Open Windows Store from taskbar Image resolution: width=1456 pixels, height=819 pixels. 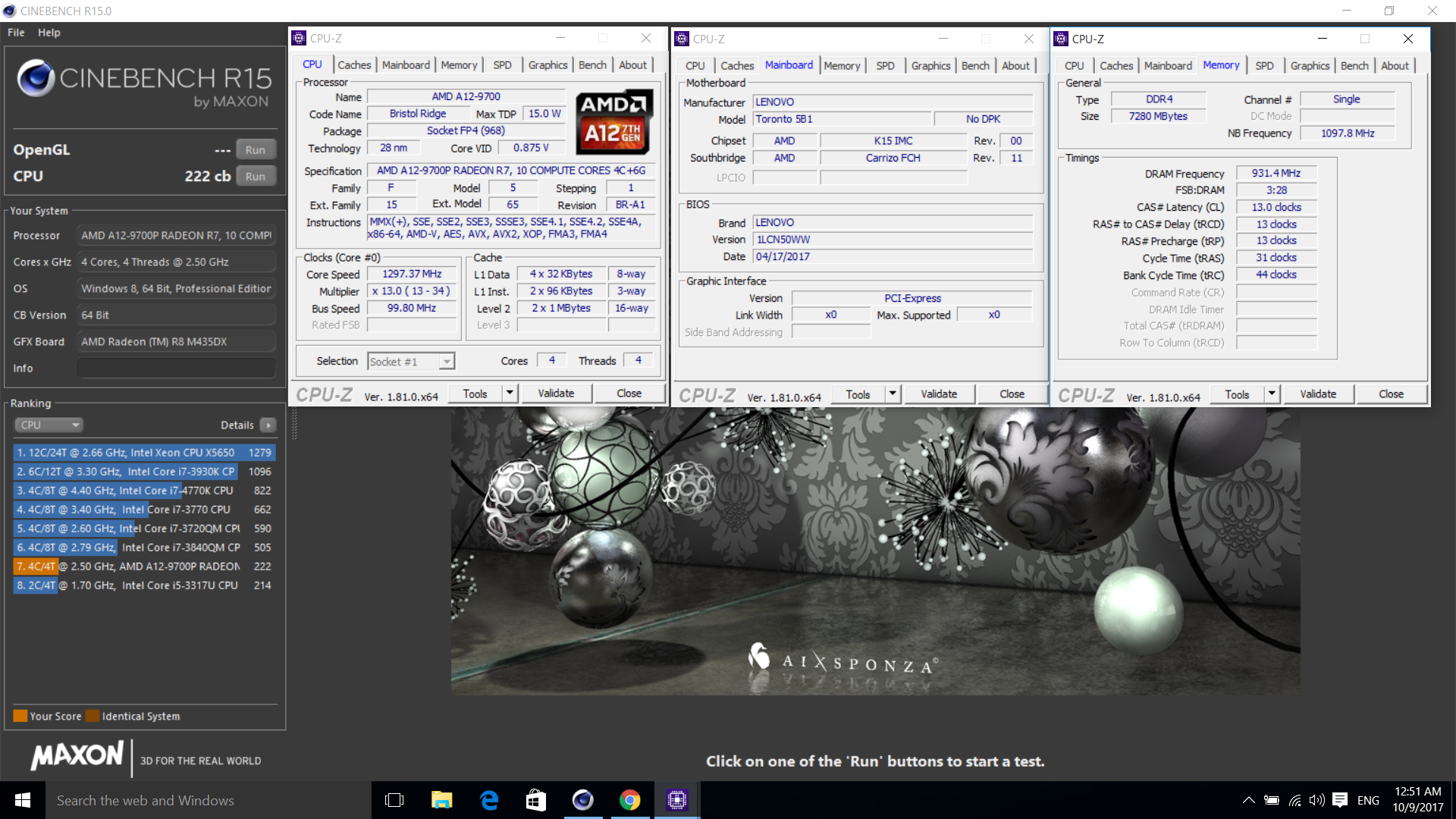pos(536,800)
